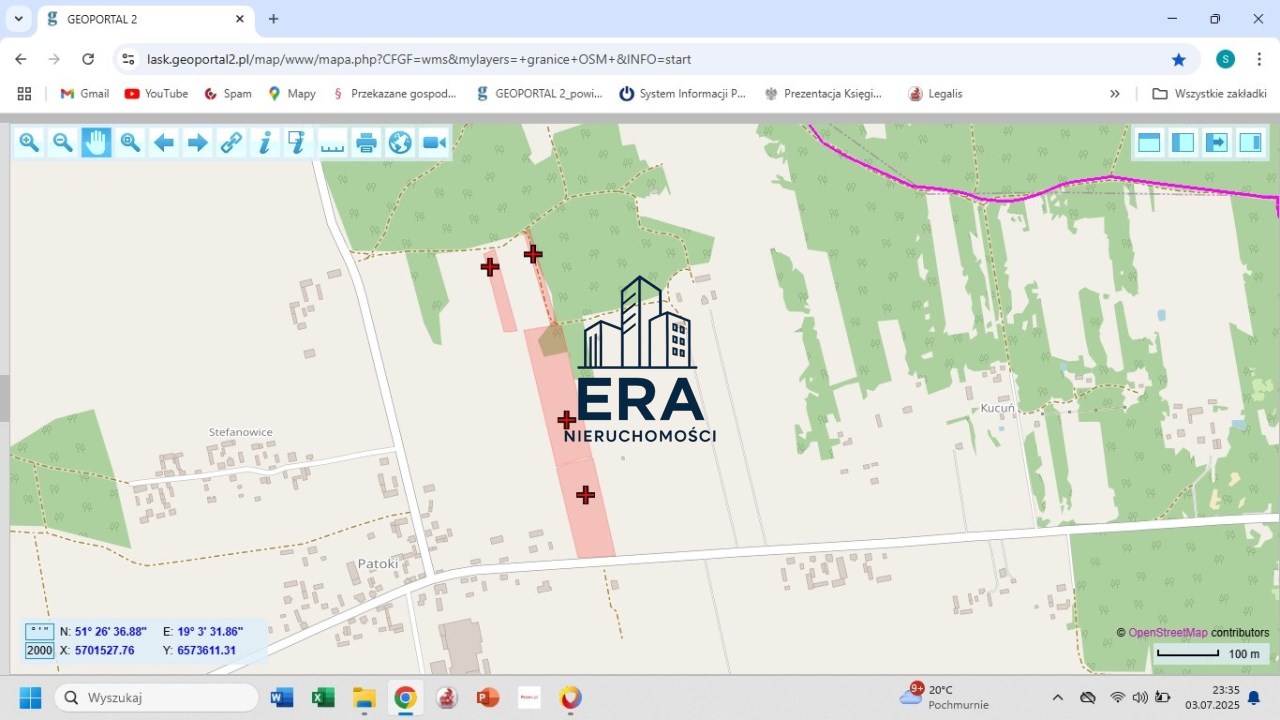1280x720 pixels.
Task: Open the Legalis bookmark
Action: click(935, 93)
